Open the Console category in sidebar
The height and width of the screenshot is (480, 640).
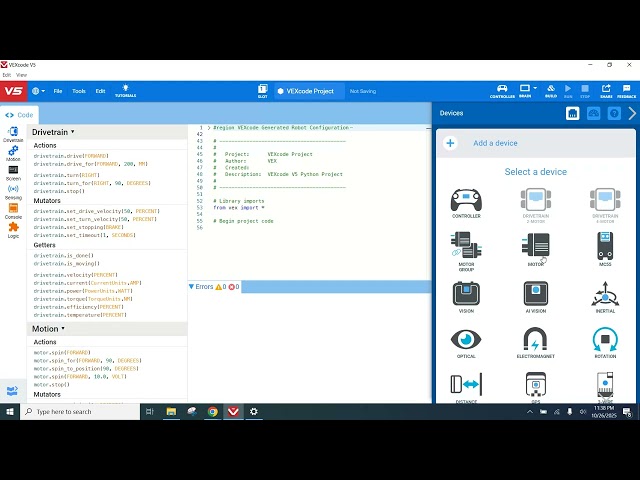(13, 211)
